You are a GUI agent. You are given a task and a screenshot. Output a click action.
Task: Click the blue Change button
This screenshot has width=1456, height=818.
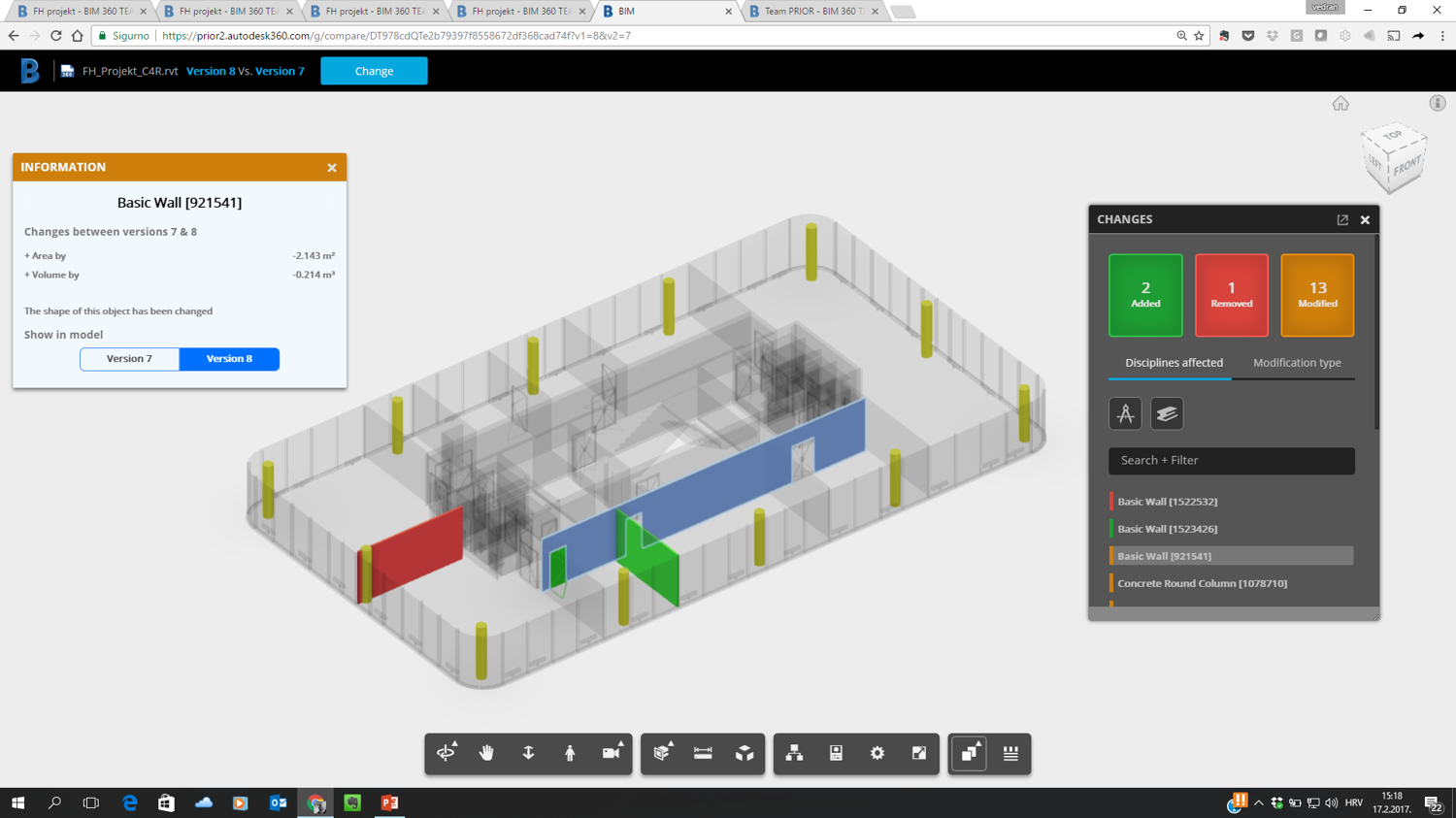374,71
